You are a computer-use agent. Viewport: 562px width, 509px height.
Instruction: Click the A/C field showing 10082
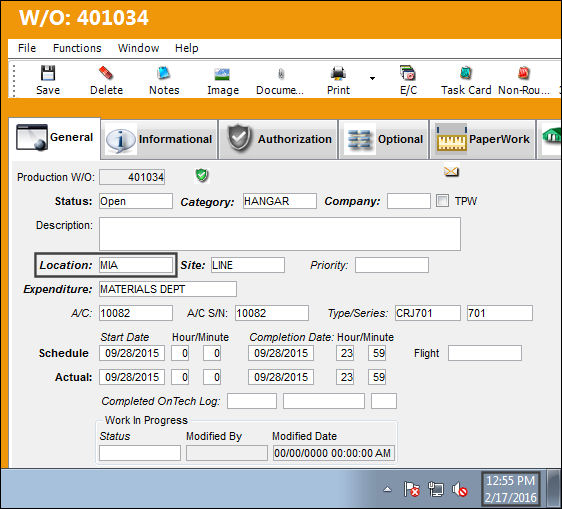136,313
